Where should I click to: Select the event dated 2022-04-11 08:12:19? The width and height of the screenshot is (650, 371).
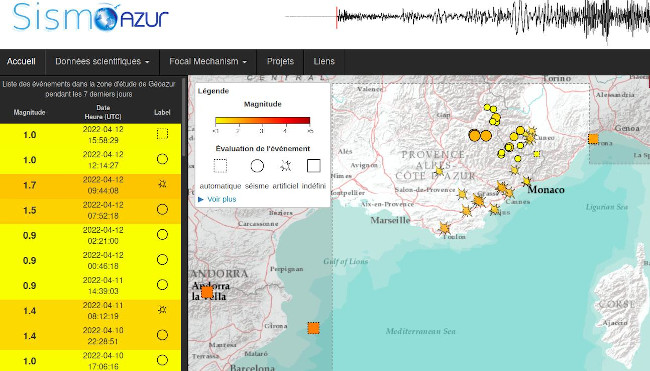coord(90,311)
